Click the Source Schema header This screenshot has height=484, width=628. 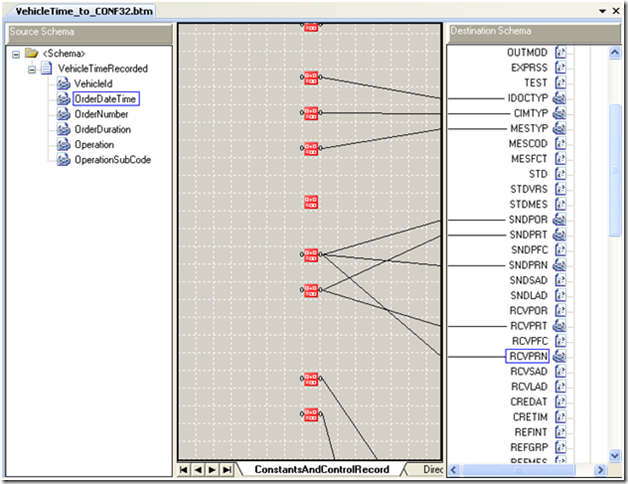90,32
